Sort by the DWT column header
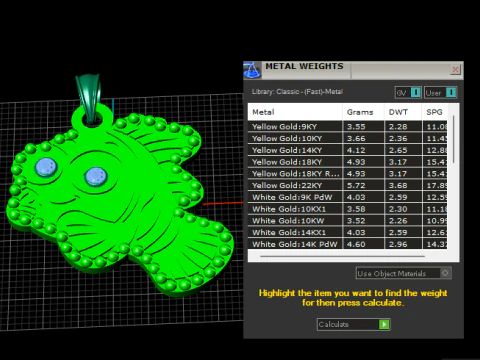The image size is (480, 360). coord(403,112)
